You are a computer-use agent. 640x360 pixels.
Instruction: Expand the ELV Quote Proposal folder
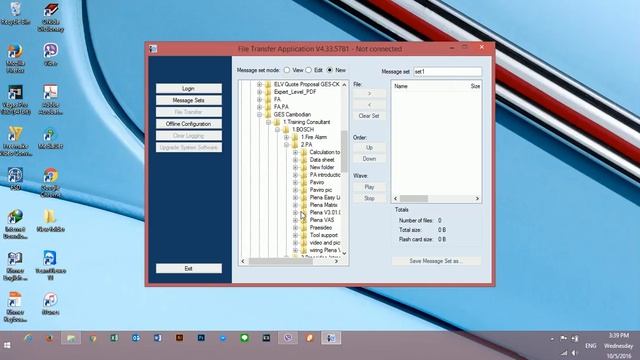259,84
